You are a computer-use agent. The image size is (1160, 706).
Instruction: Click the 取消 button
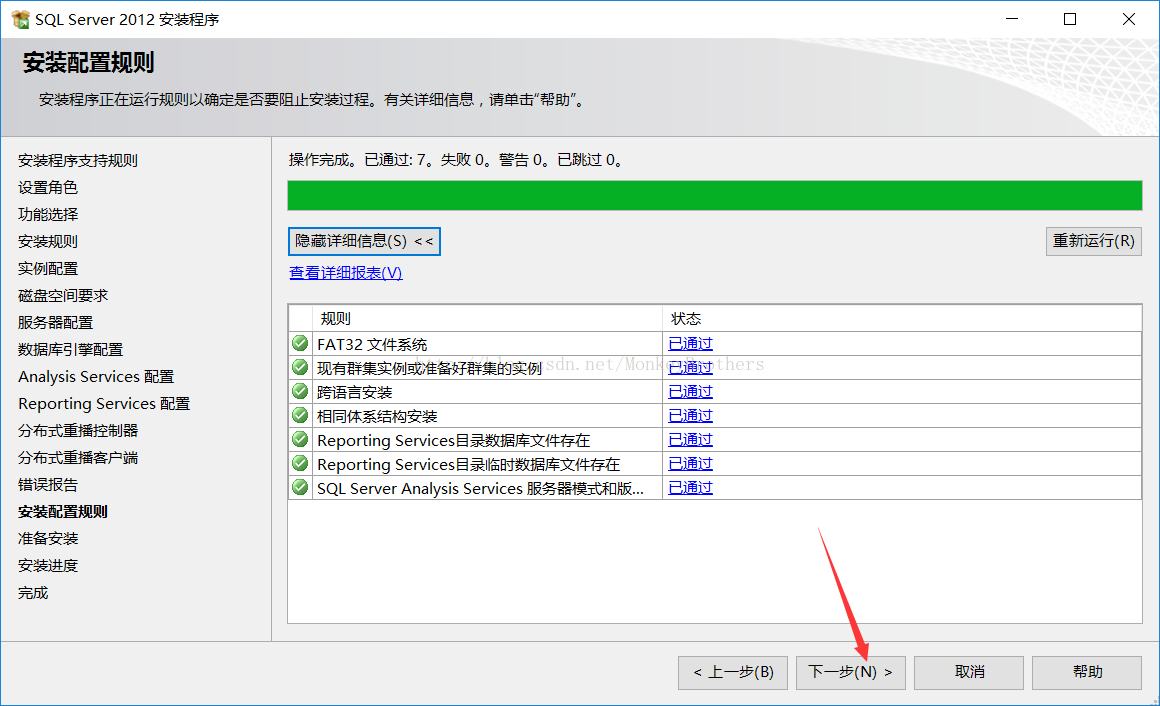(969, 673)
